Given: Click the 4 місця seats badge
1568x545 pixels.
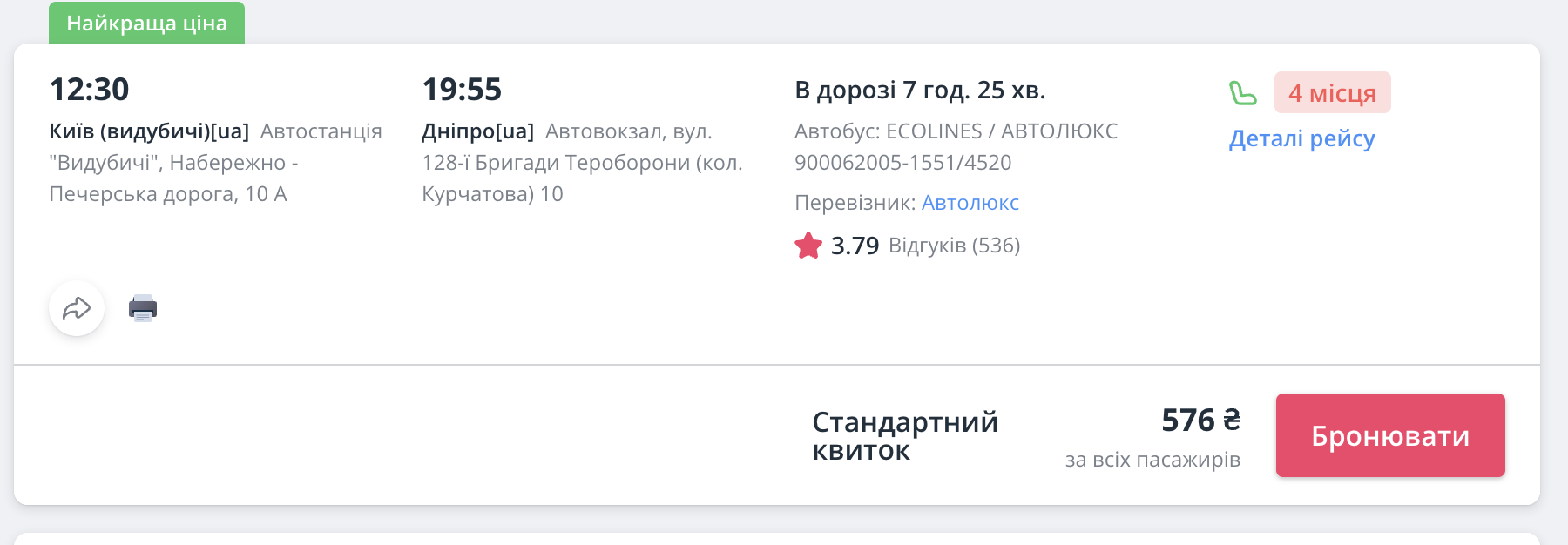Looking at the screenshot, I should point(1332,93).
